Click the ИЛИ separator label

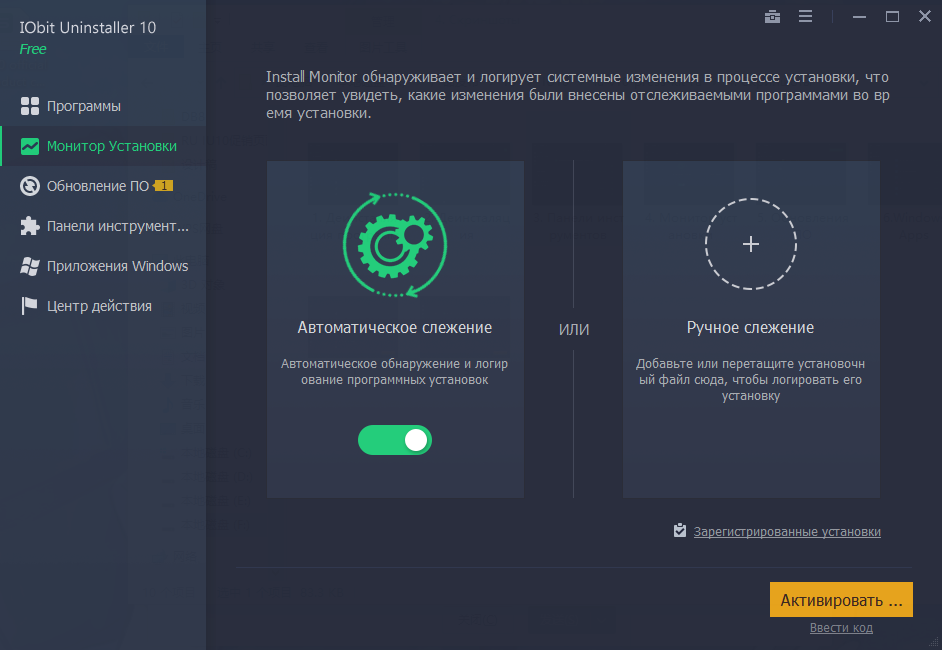point(574,329)
